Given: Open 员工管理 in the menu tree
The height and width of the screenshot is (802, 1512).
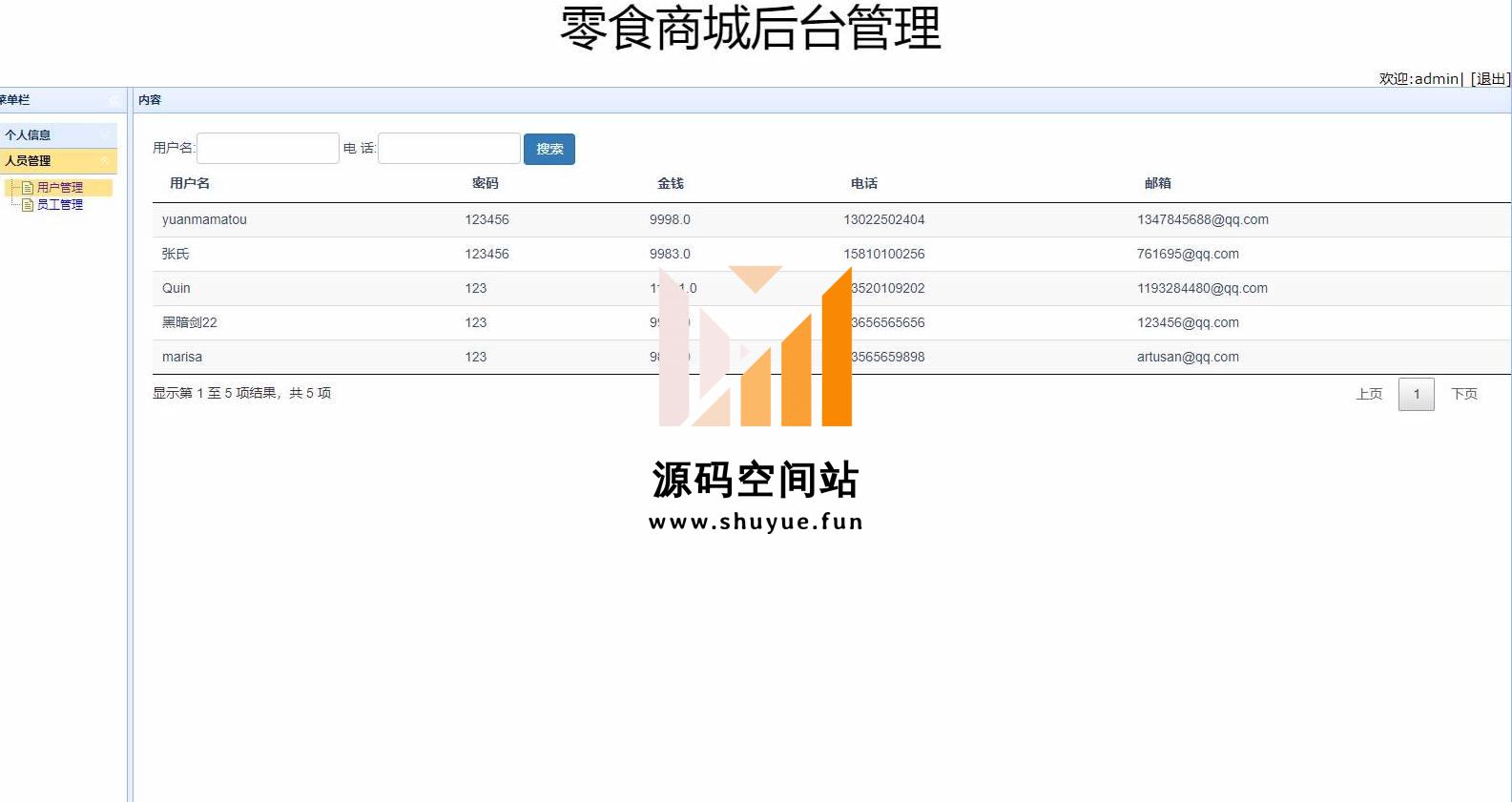Looking at the screenshot, I should pos(60,205).
